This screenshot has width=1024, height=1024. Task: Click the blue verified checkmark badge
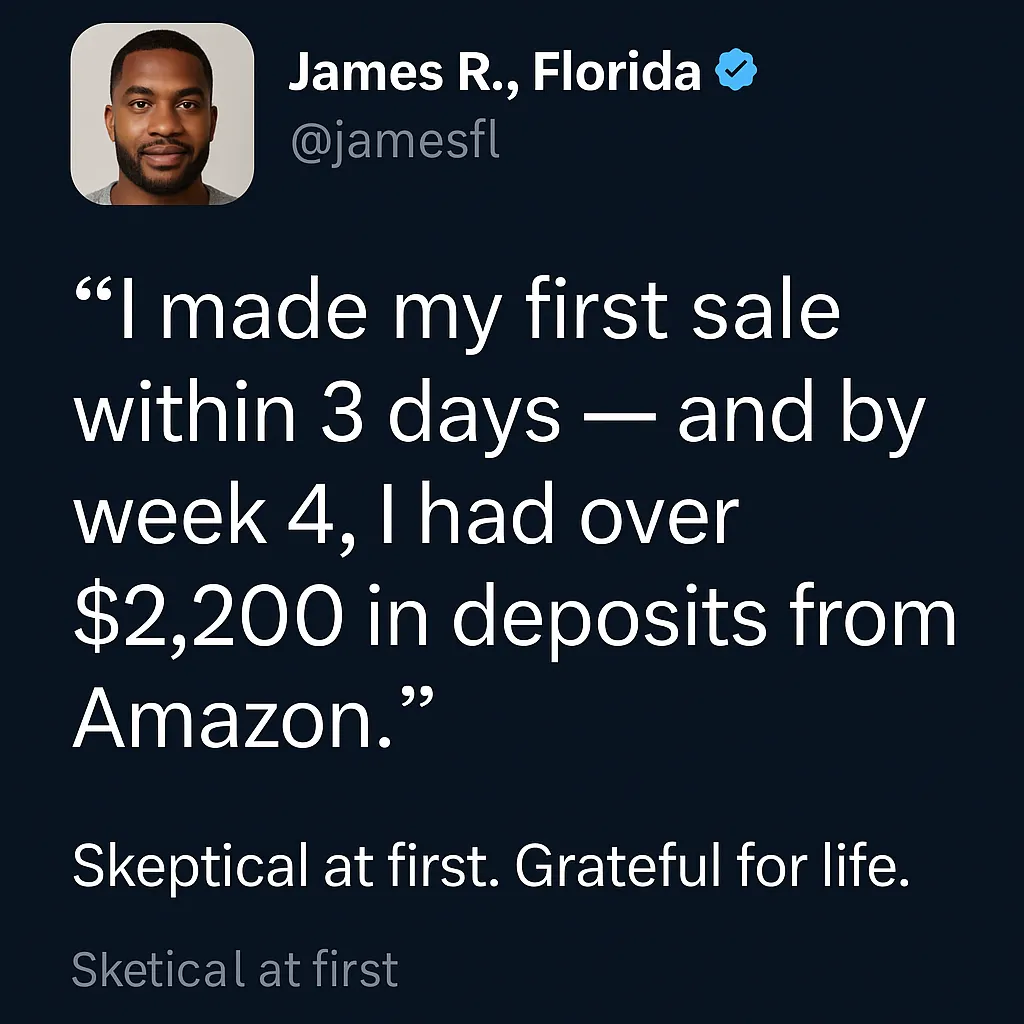736,69
